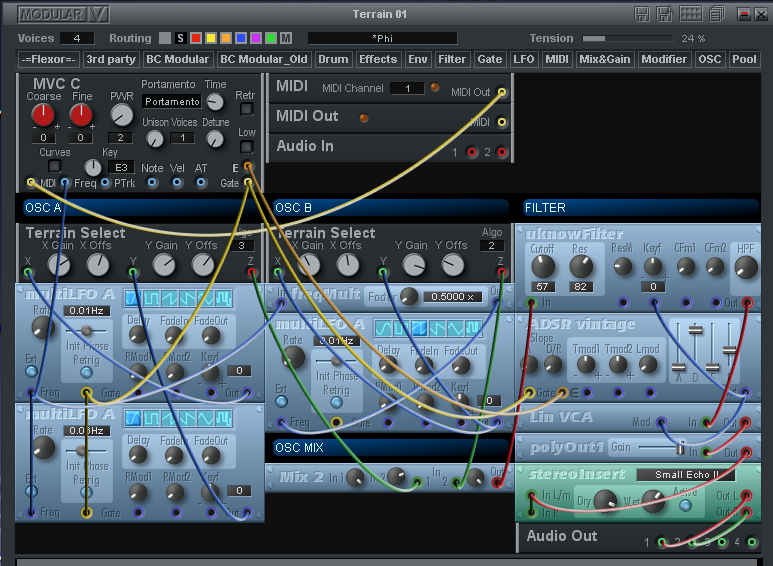Open OSC B Algo value 2
The image size is (773, 566).
(x=492, y=245)
